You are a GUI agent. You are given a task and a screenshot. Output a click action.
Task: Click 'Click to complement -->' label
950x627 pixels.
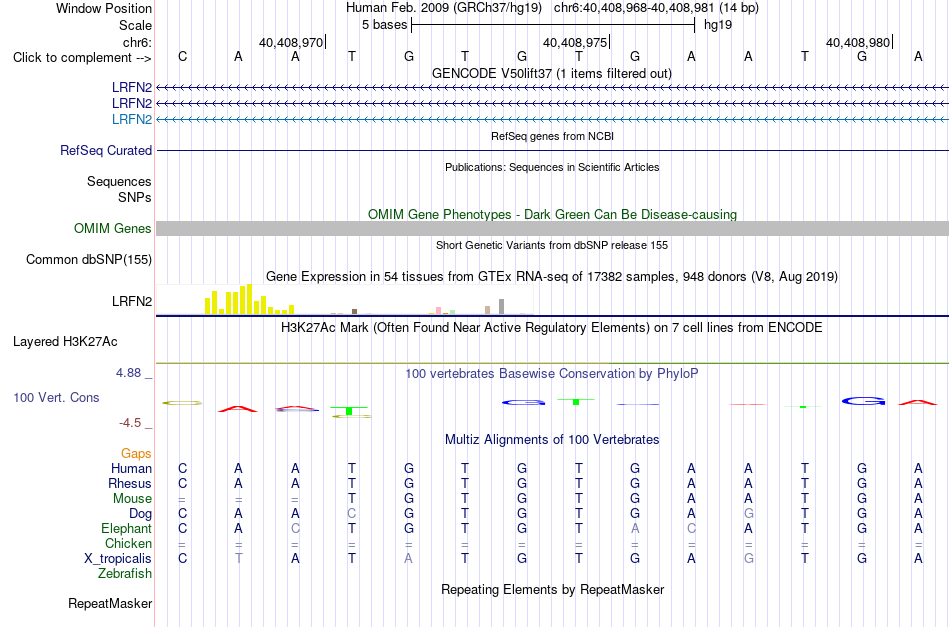[x=82, y=58]
